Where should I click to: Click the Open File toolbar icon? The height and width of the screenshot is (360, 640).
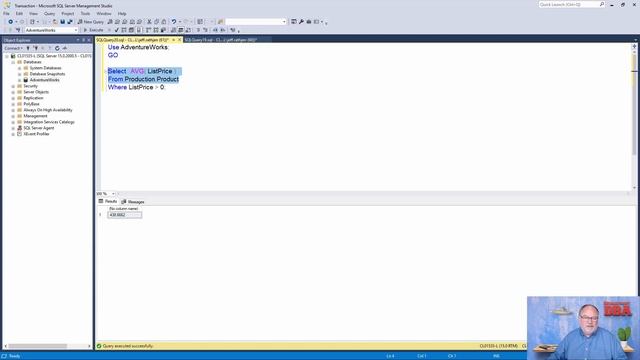55,22
